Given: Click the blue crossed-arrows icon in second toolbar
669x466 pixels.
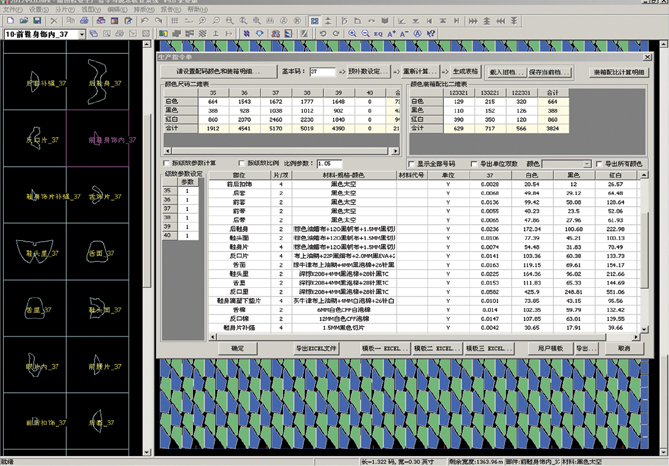Looking at the screenshot, I should (x=246, y=33).
